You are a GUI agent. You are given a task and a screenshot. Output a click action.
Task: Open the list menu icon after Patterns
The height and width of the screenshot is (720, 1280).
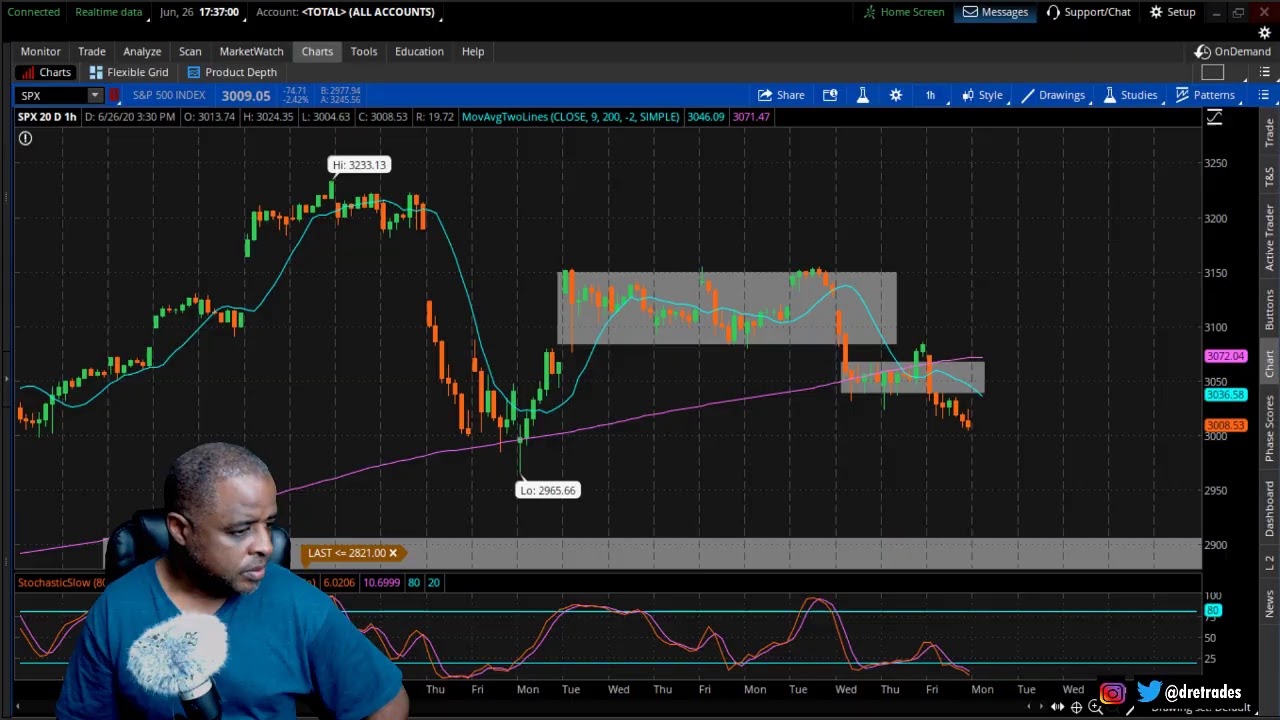click(x=1264, y=95)
